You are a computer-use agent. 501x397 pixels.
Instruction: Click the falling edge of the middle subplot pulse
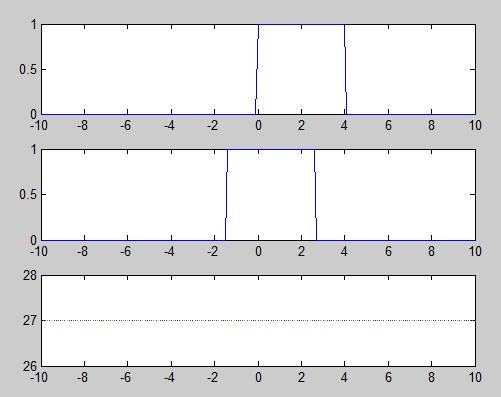[x=315, y=195]
